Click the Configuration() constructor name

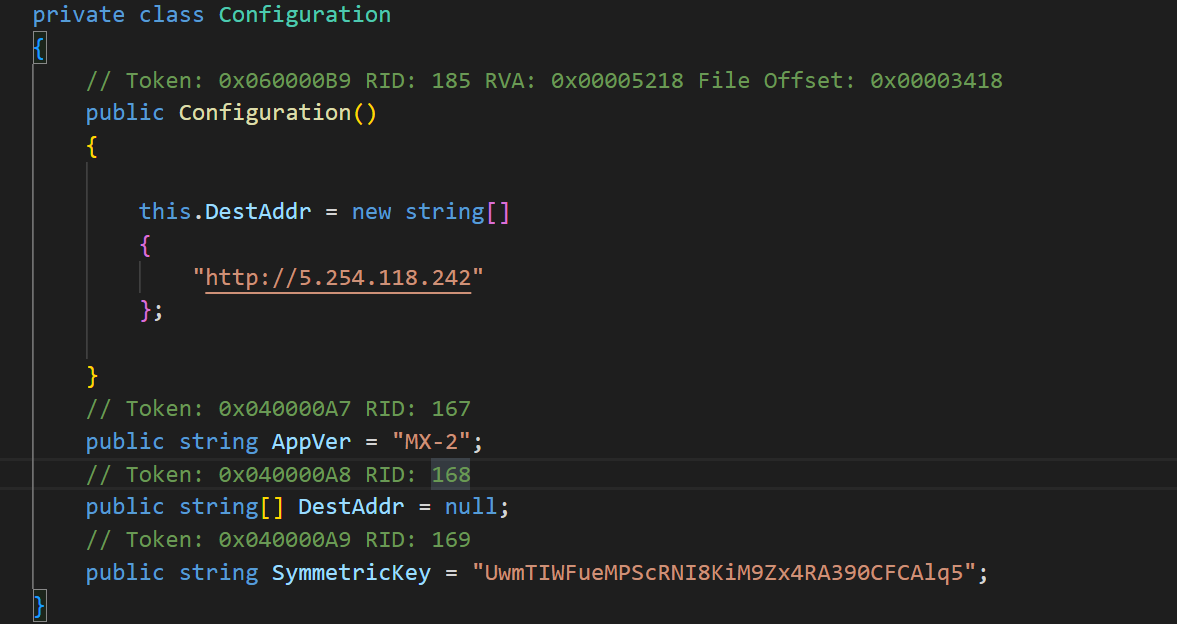coord(264,112)
